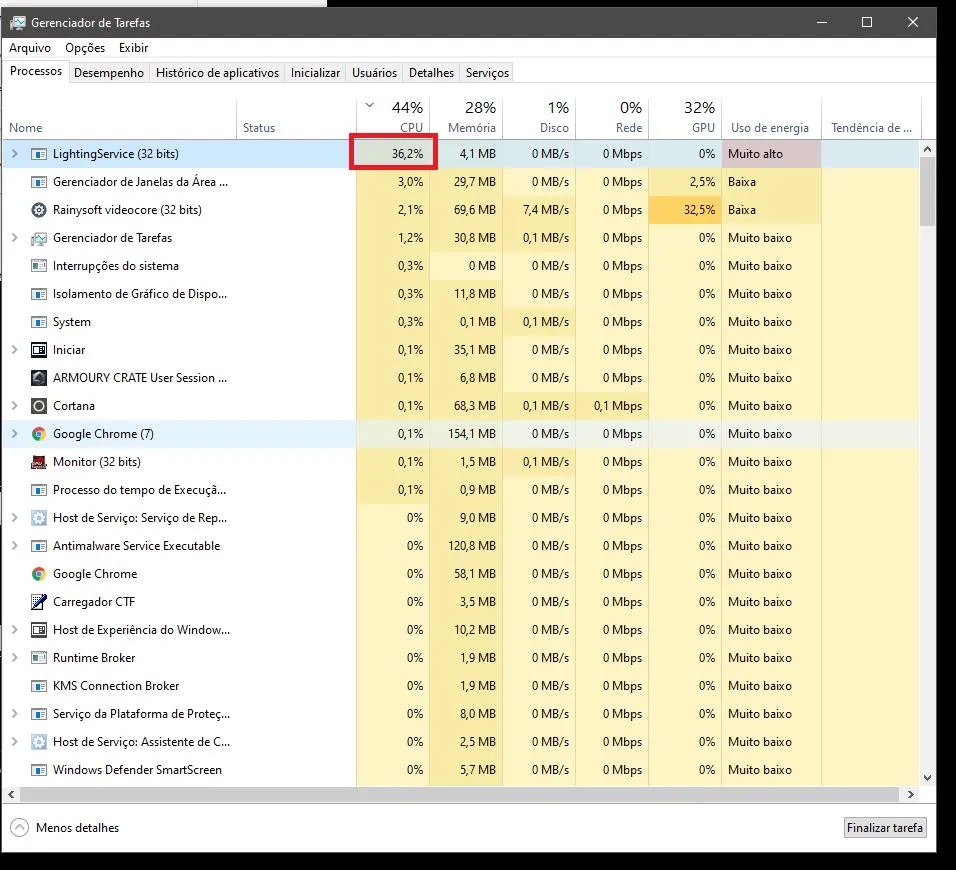Open the Exibir menu

point(134,48)
